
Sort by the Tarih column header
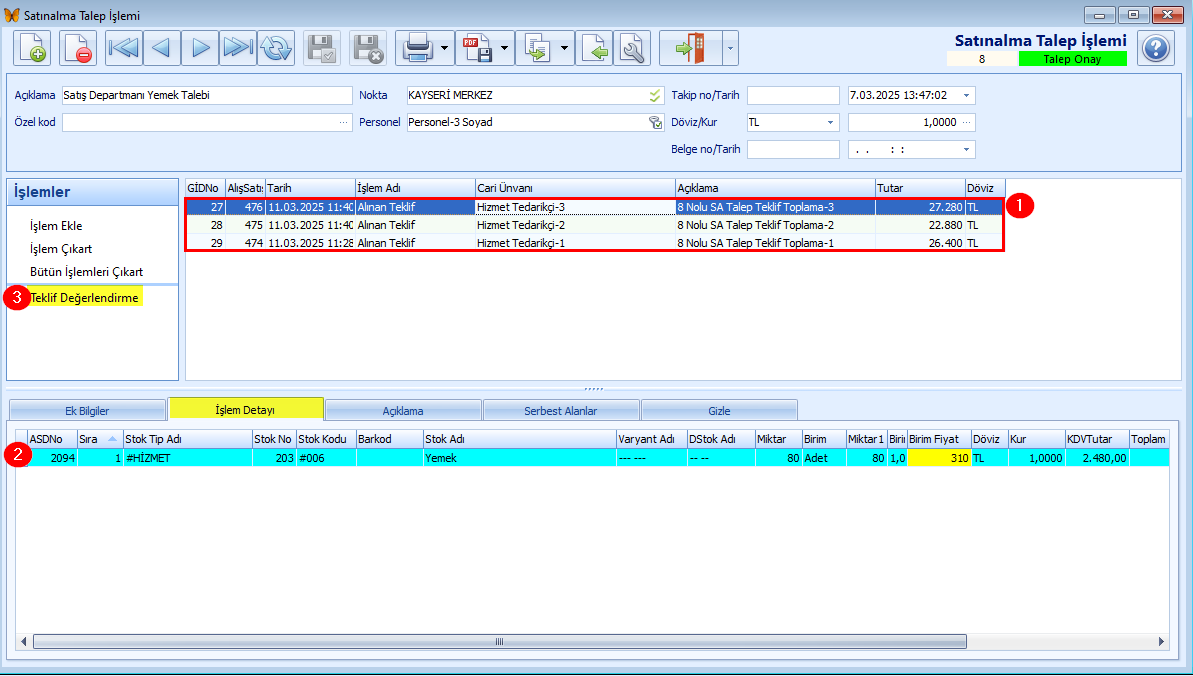(310, 188)
